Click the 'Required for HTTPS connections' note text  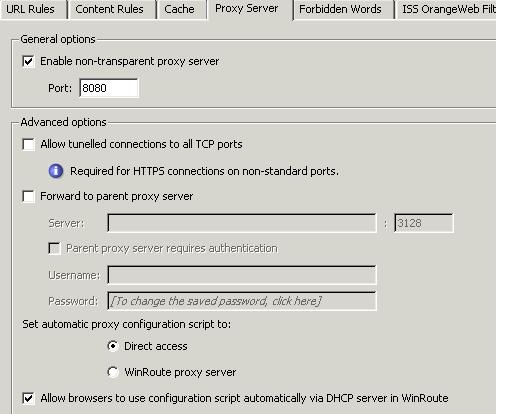(x=204, y=171)
